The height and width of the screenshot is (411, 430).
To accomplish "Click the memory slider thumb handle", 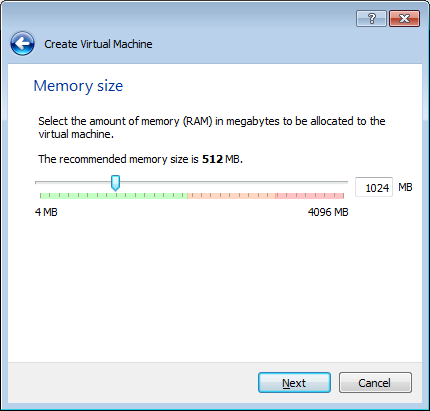I will (x=115, y=183).
